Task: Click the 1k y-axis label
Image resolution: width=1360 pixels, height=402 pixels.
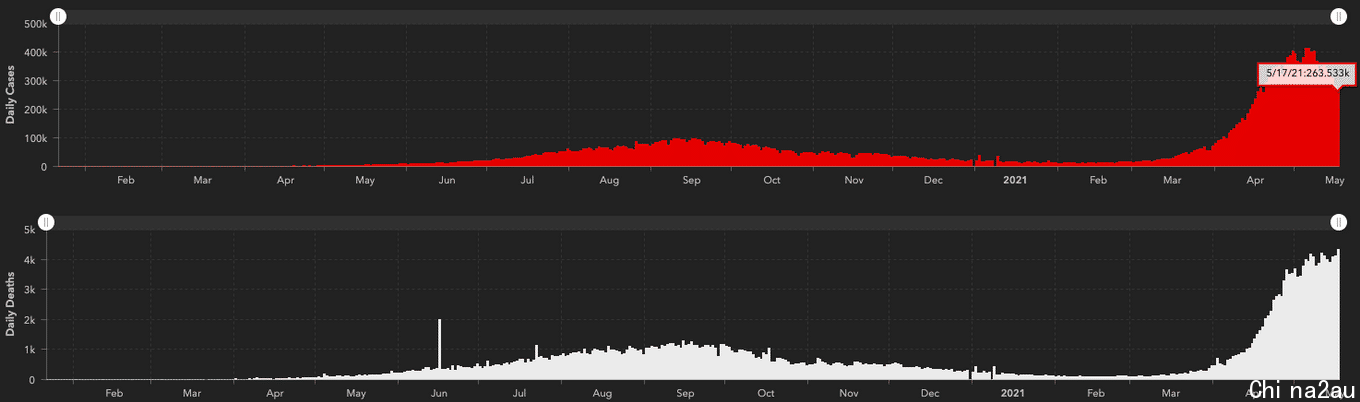Action: coord(31,350)
